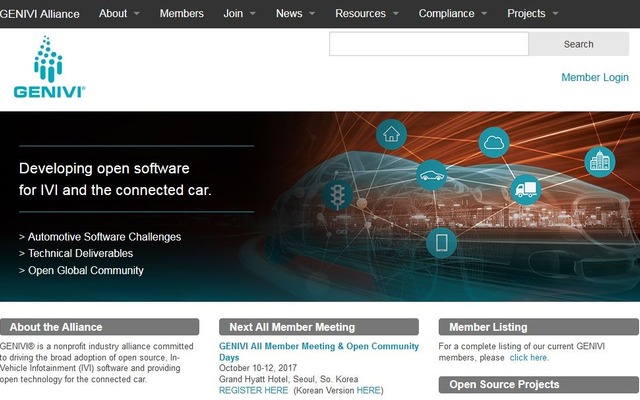Click the Open Source Projects heading
The width and height of the screenshot is (640, 400).
(x=539, y=384)
